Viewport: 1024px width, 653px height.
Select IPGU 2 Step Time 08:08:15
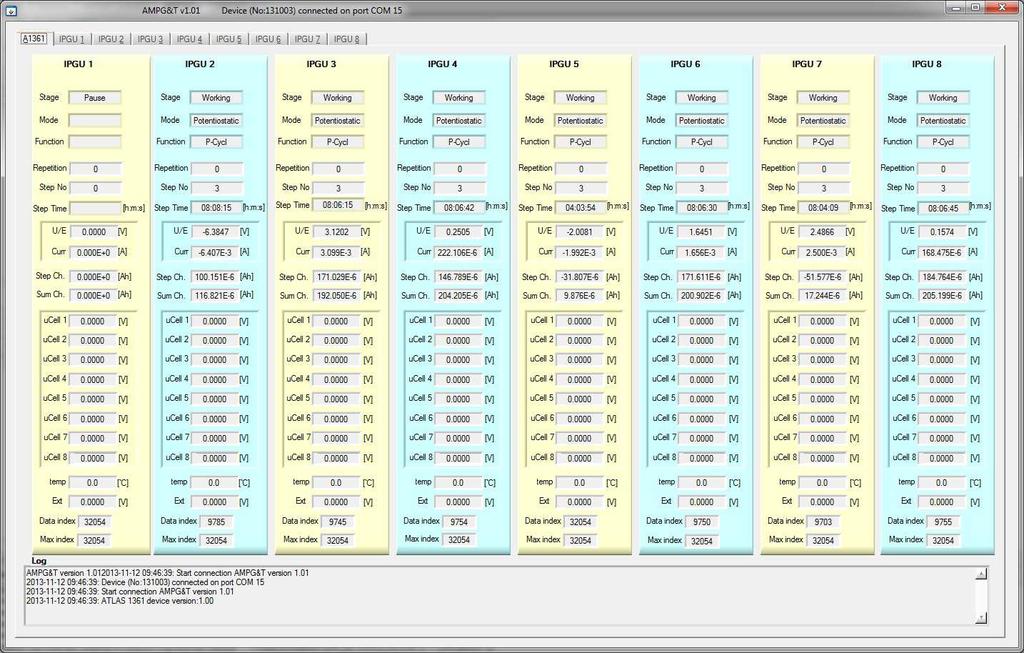(x=216, y=208)
